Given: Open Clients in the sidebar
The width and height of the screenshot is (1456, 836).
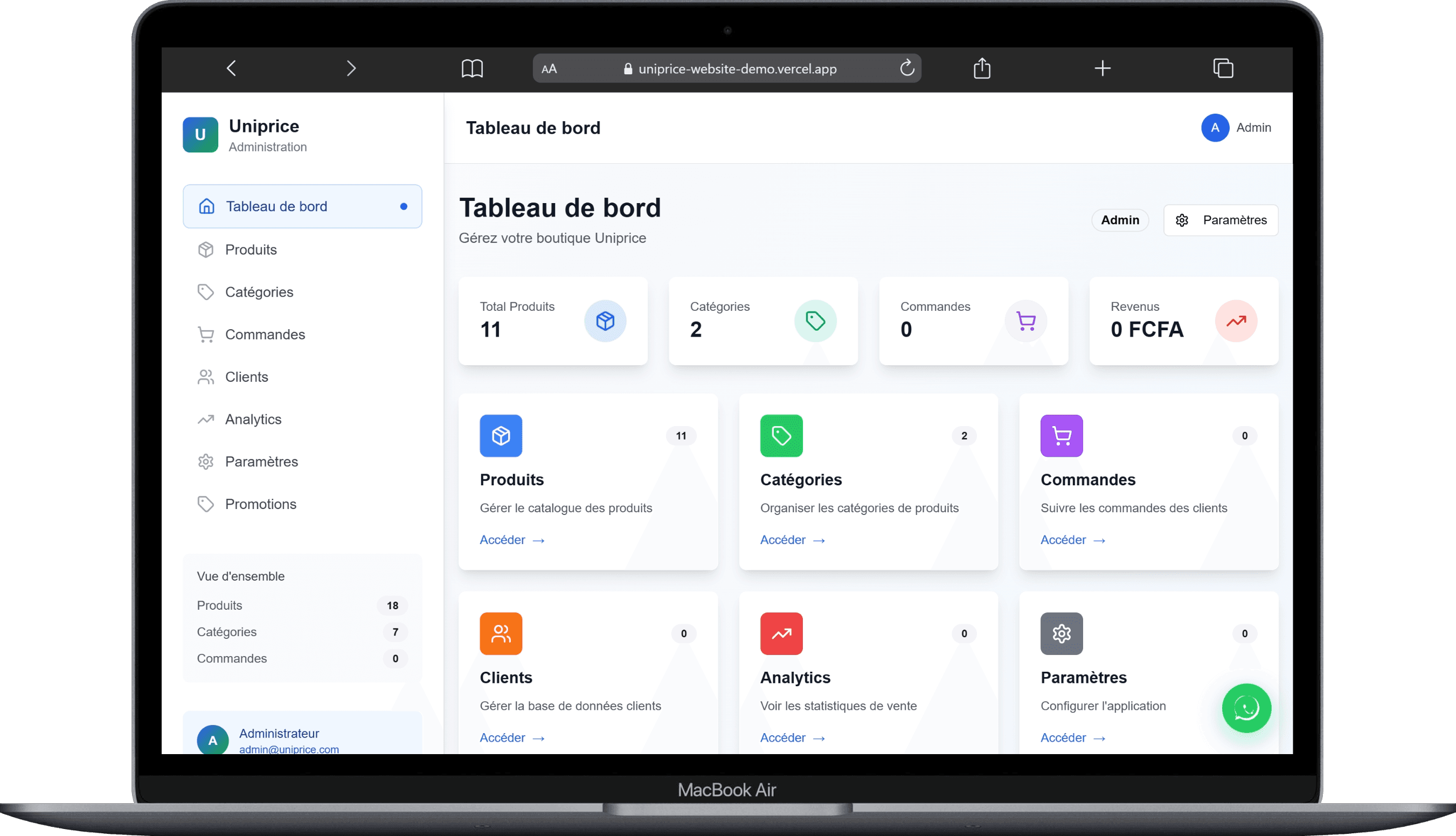Looking at the screenshot, I should click(x=302, y=377).
